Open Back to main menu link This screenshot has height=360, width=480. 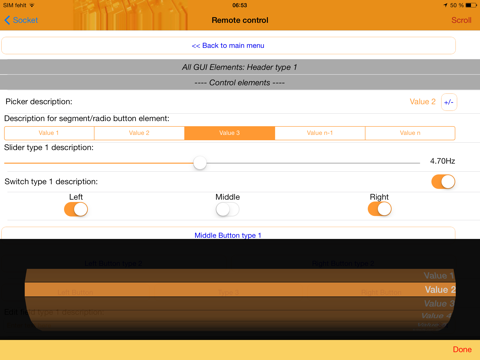tap(228, 46)
